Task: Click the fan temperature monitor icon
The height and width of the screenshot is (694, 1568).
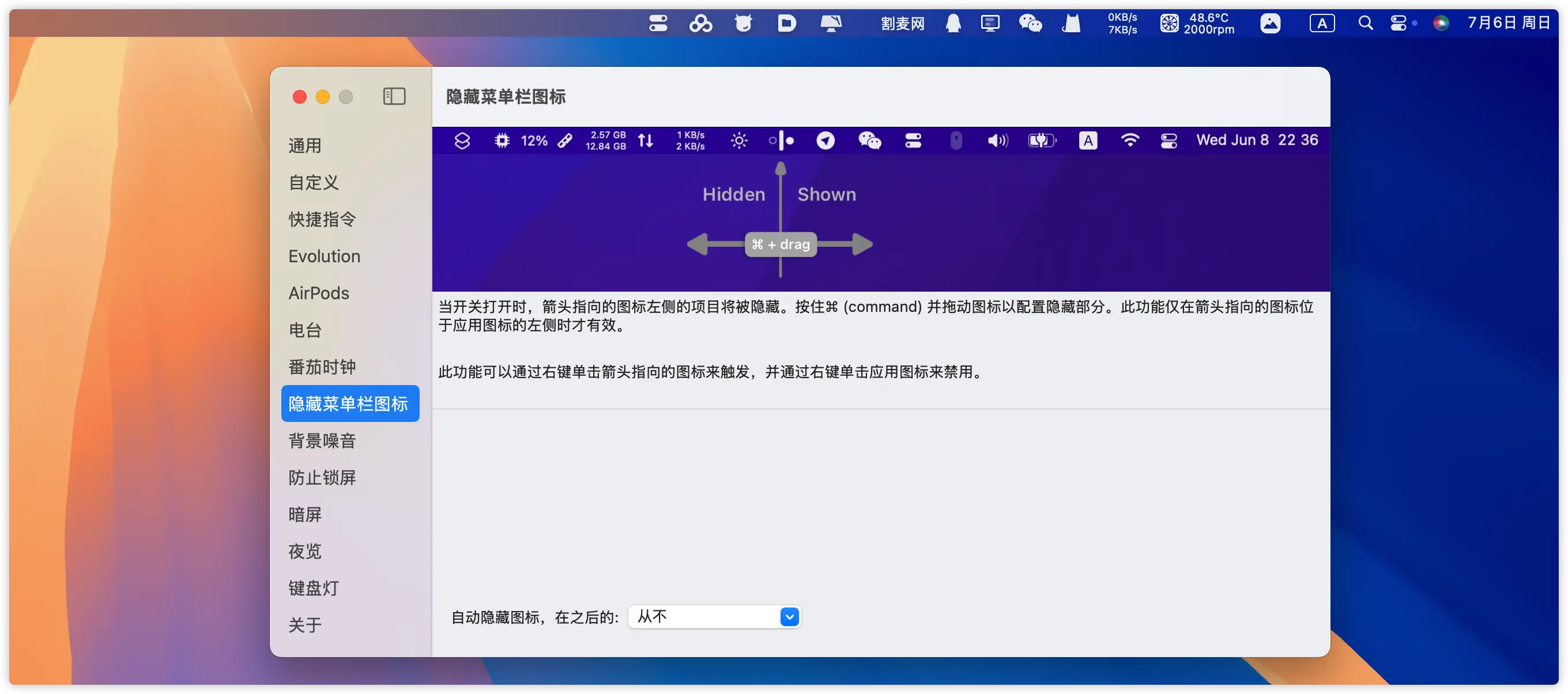Action: [1169, 23]
